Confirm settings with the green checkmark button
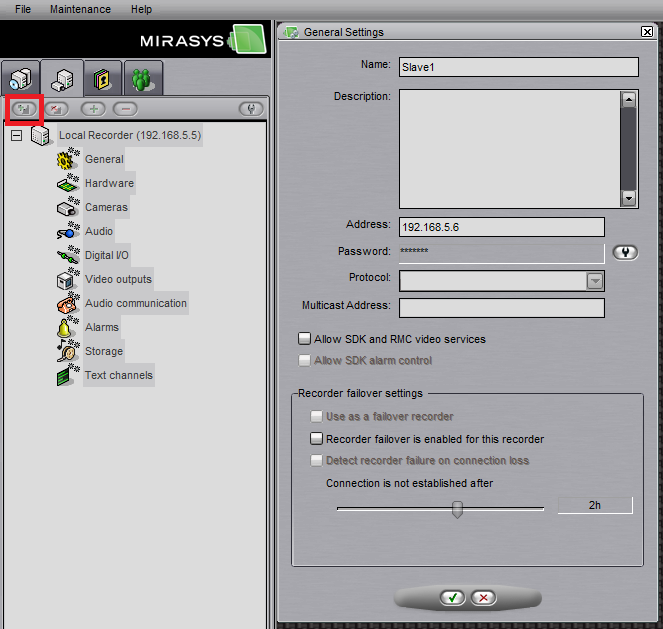The image size is (663, 629). tap(453, 597)
